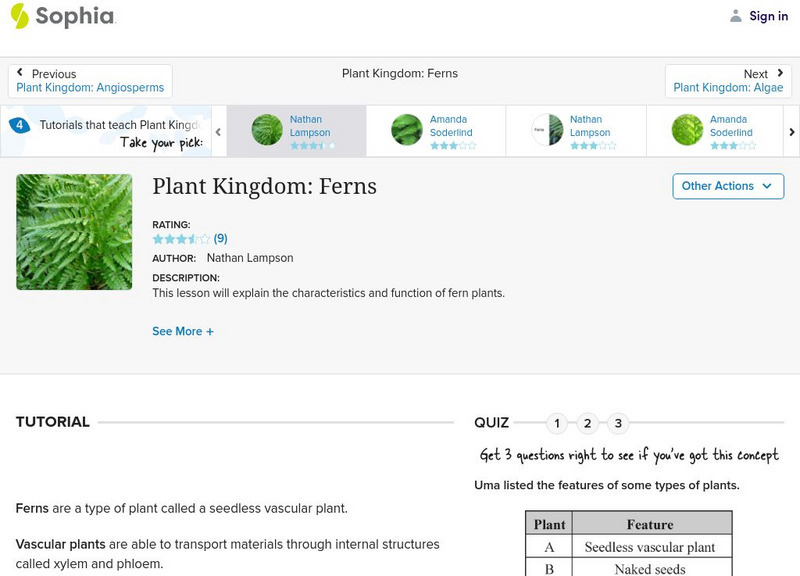The width and height of the screenshot is (800, 576).
Task: Click the Sign in user icon
Action: click(x=736, y=16)
